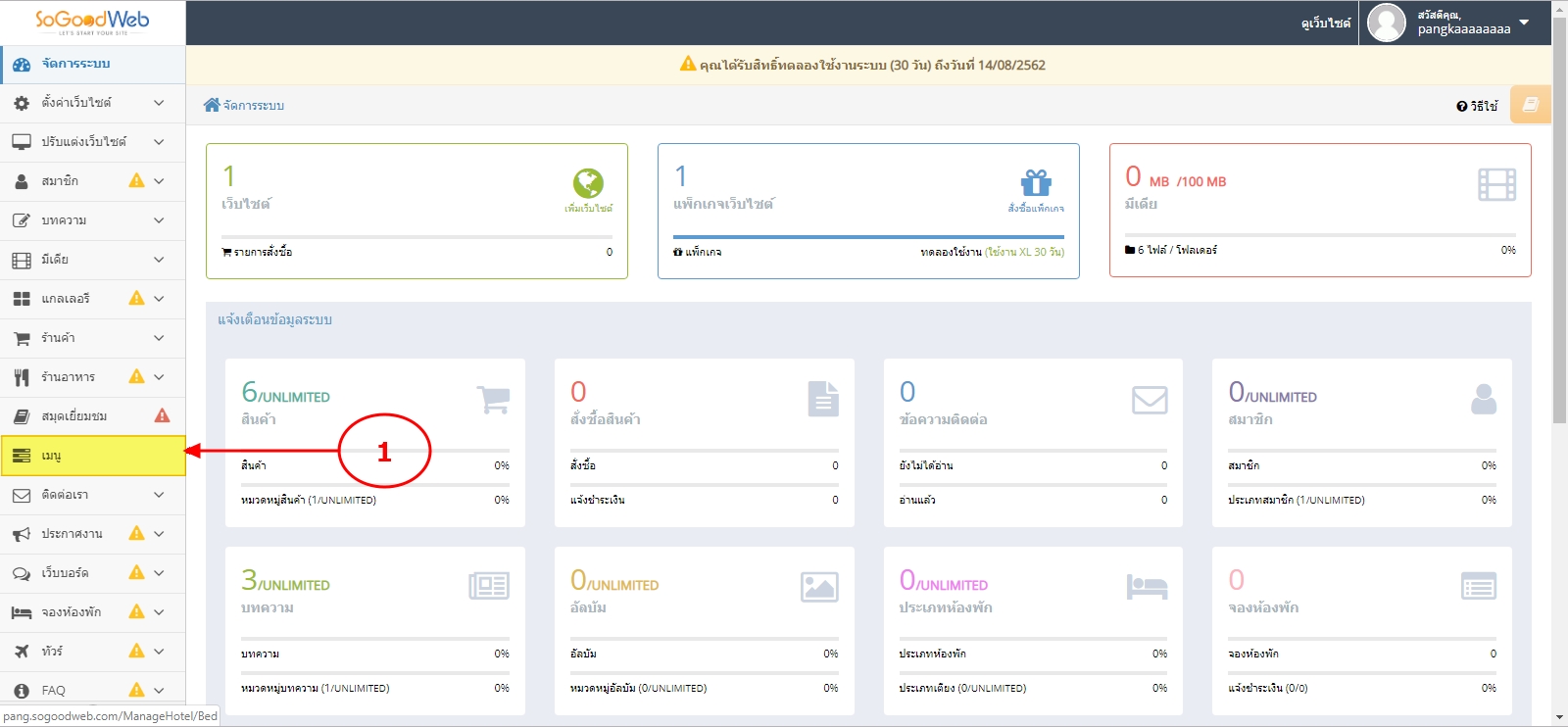Click เพิ่มเว็บไซต์ globe icon

coord(588,183)
